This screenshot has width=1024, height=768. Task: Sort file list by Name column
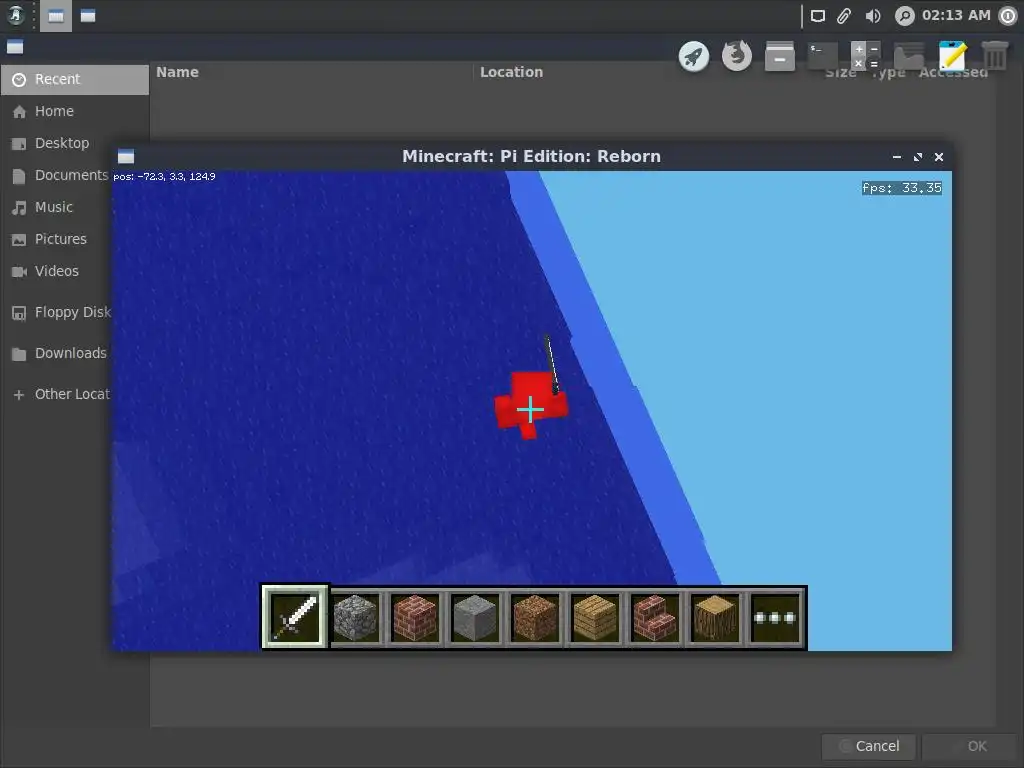click(177, 72)
